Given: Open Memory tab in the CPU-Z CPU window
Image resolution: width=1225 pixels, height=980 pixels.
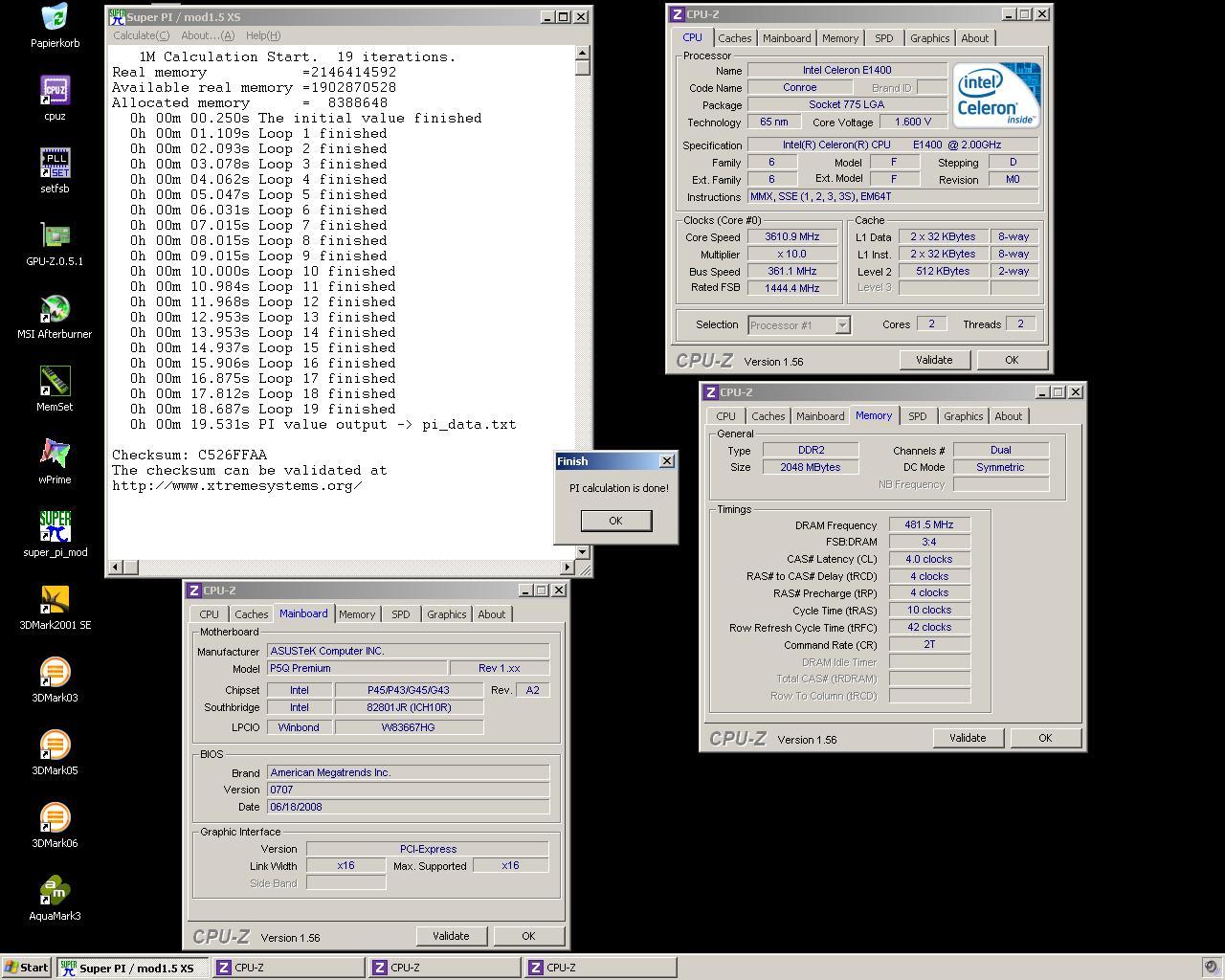Looking at the screenshot, I should click(839, 38).
